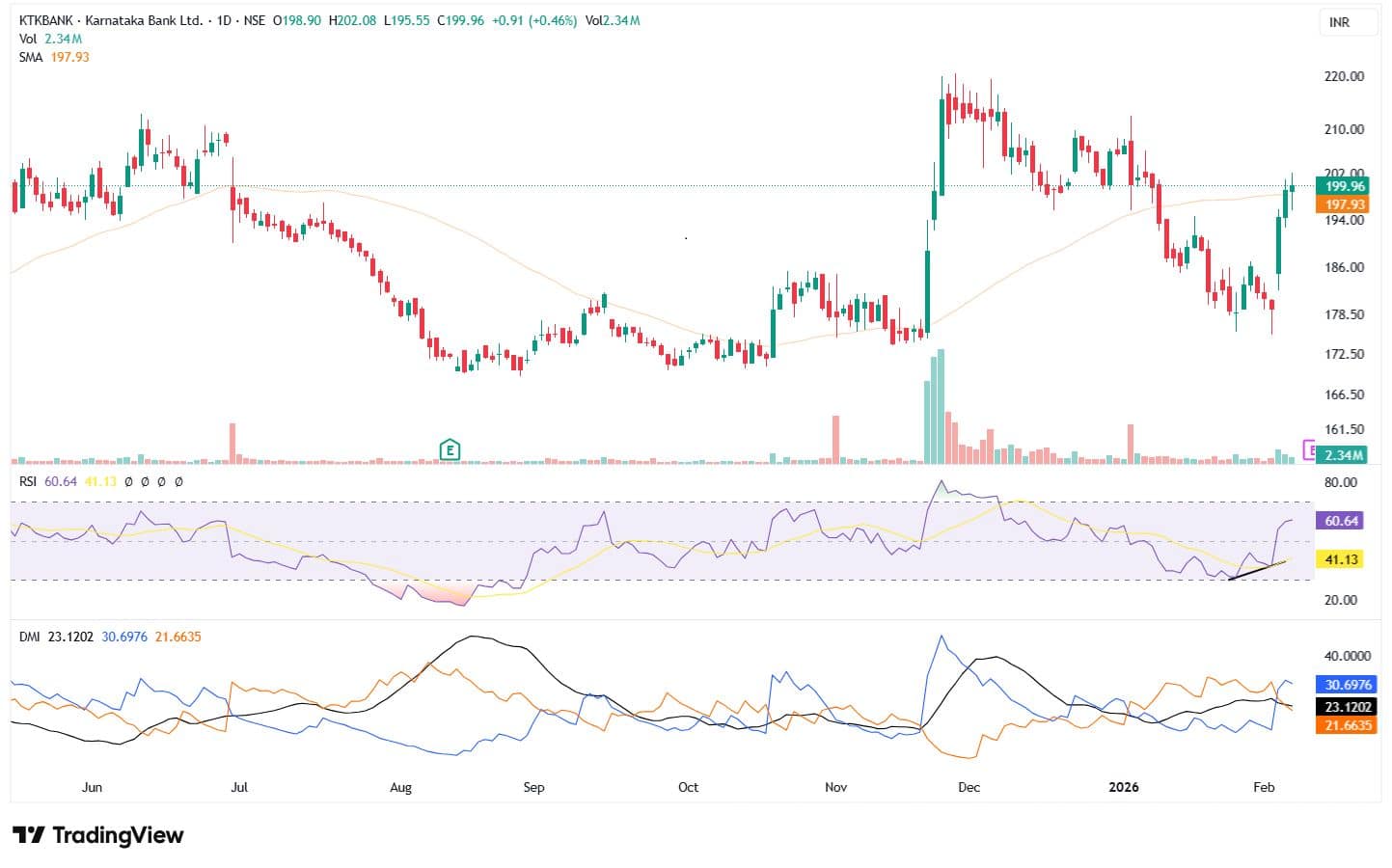Select the DMI indicator legend label

[30, 637]
